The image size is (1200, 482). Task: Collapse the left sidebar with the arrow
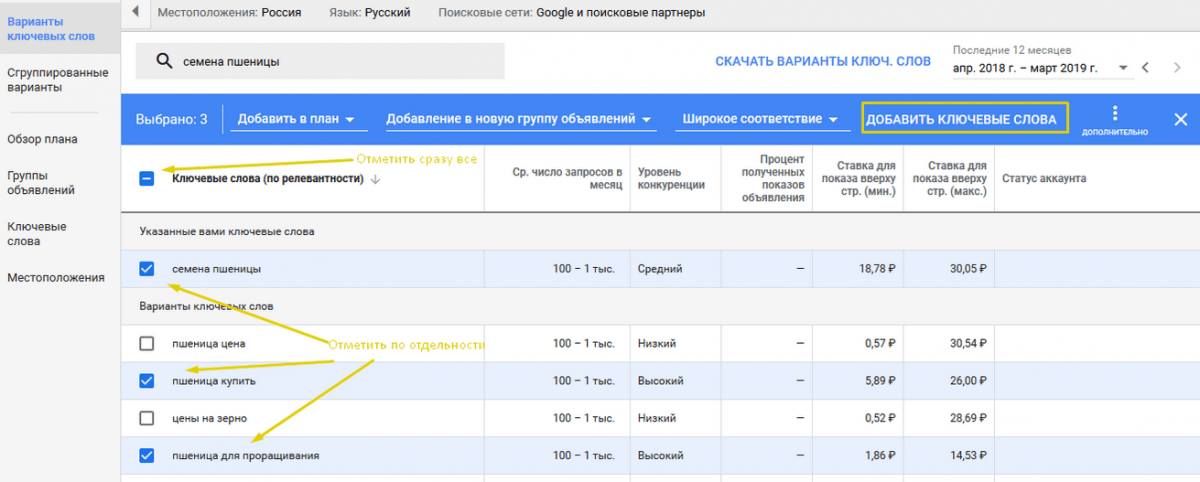pyautogui.click(x=135, y=13)
